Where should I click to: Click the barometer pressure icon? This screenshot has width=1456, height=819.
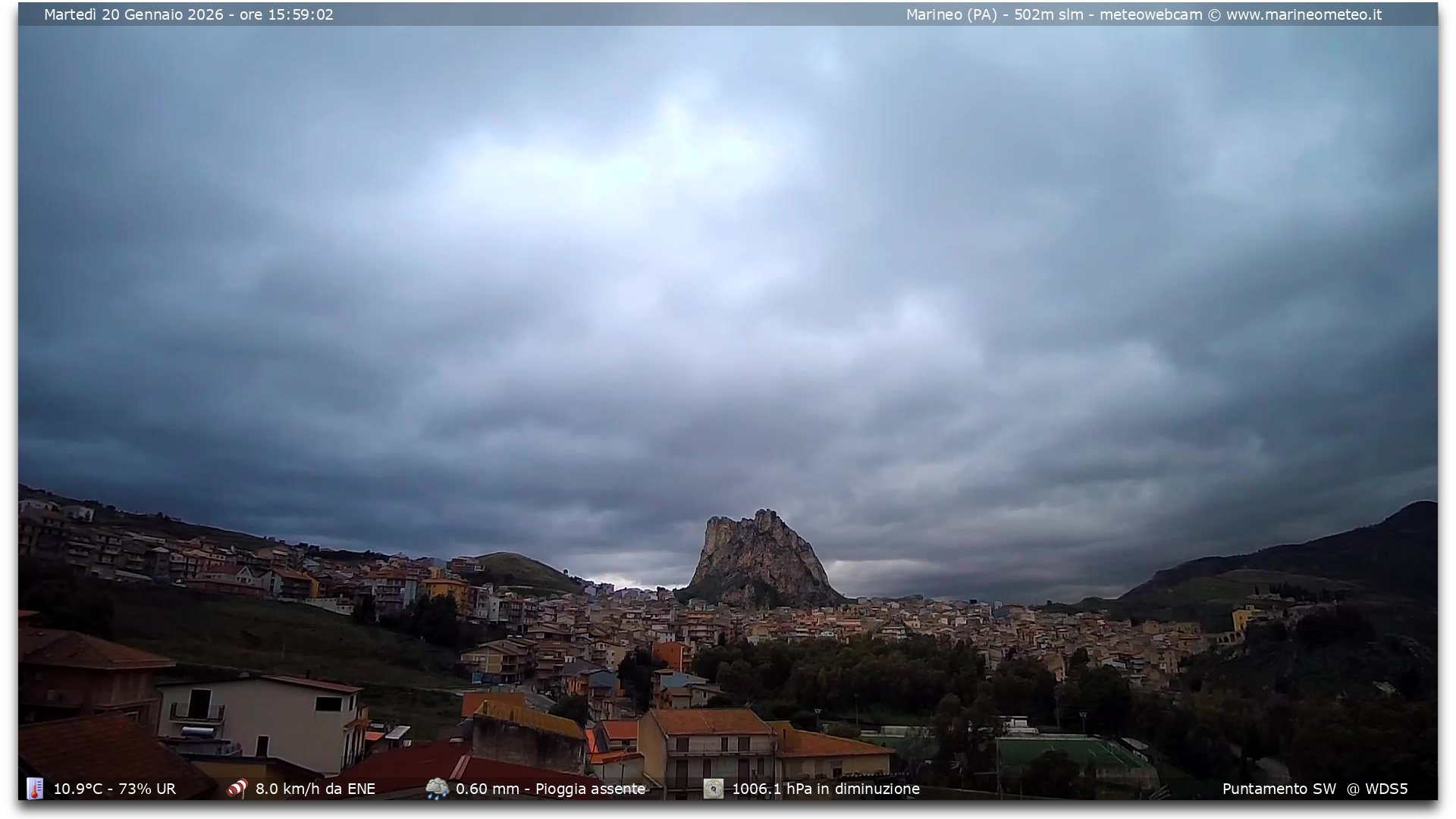click(x=713, y=789)
